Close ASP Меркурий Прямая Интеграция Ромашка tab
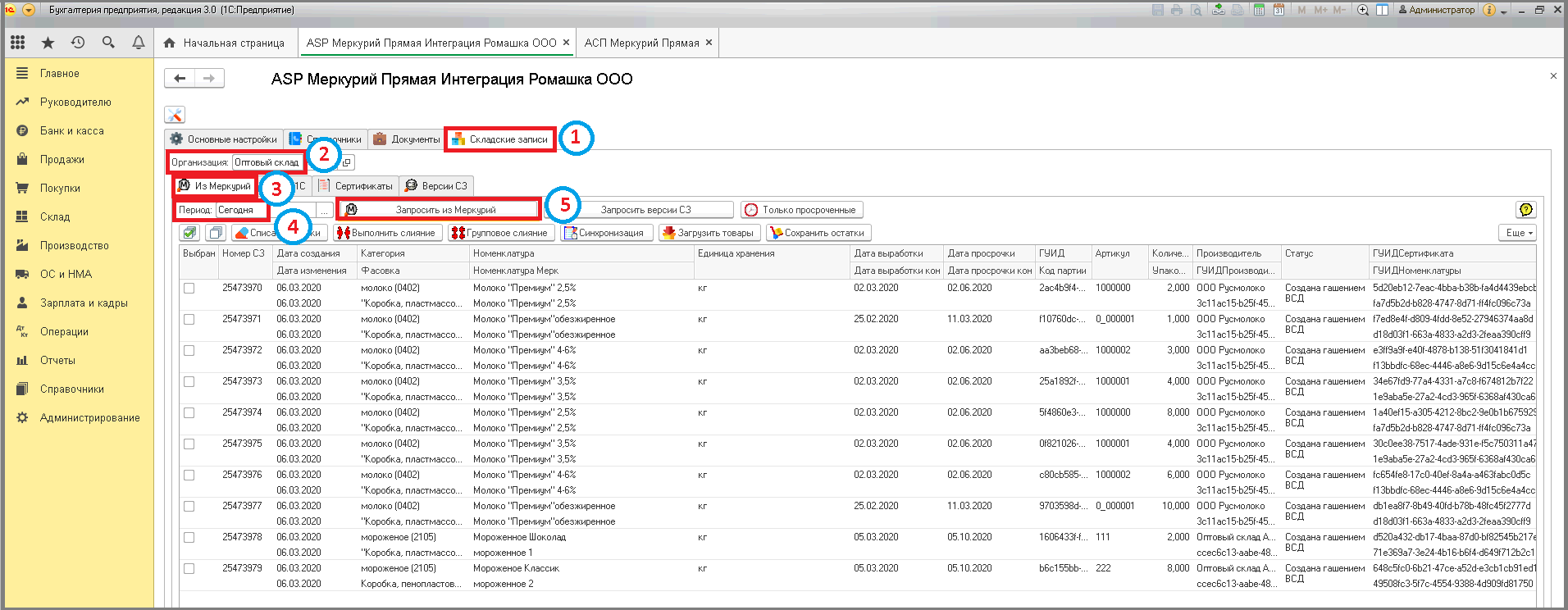 [566, 43]
